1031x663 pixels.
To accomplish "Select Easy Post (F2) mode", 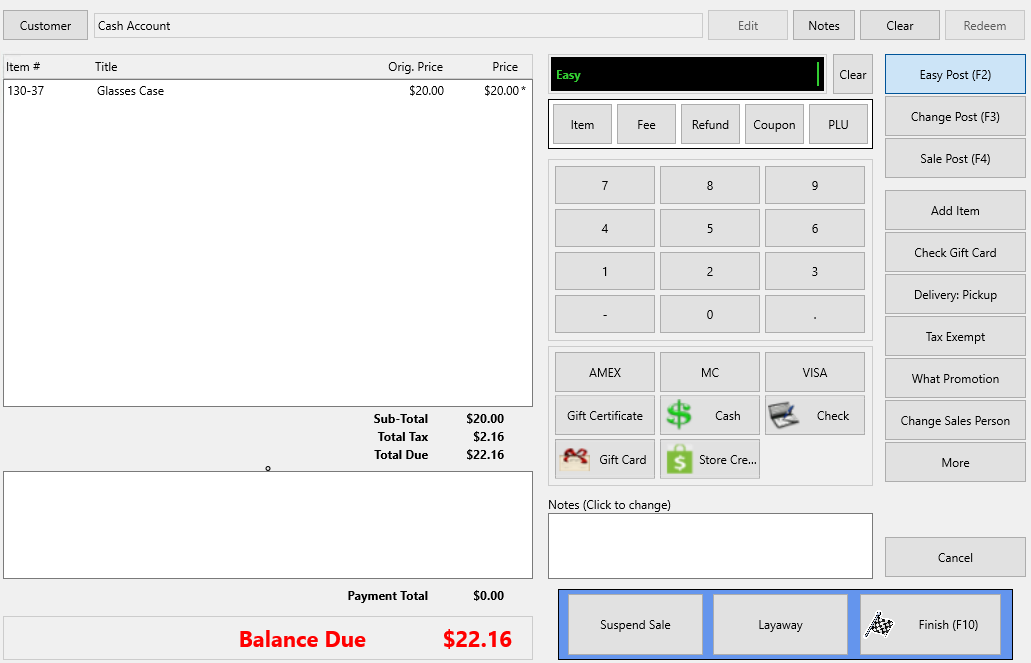I will point(955,74).
